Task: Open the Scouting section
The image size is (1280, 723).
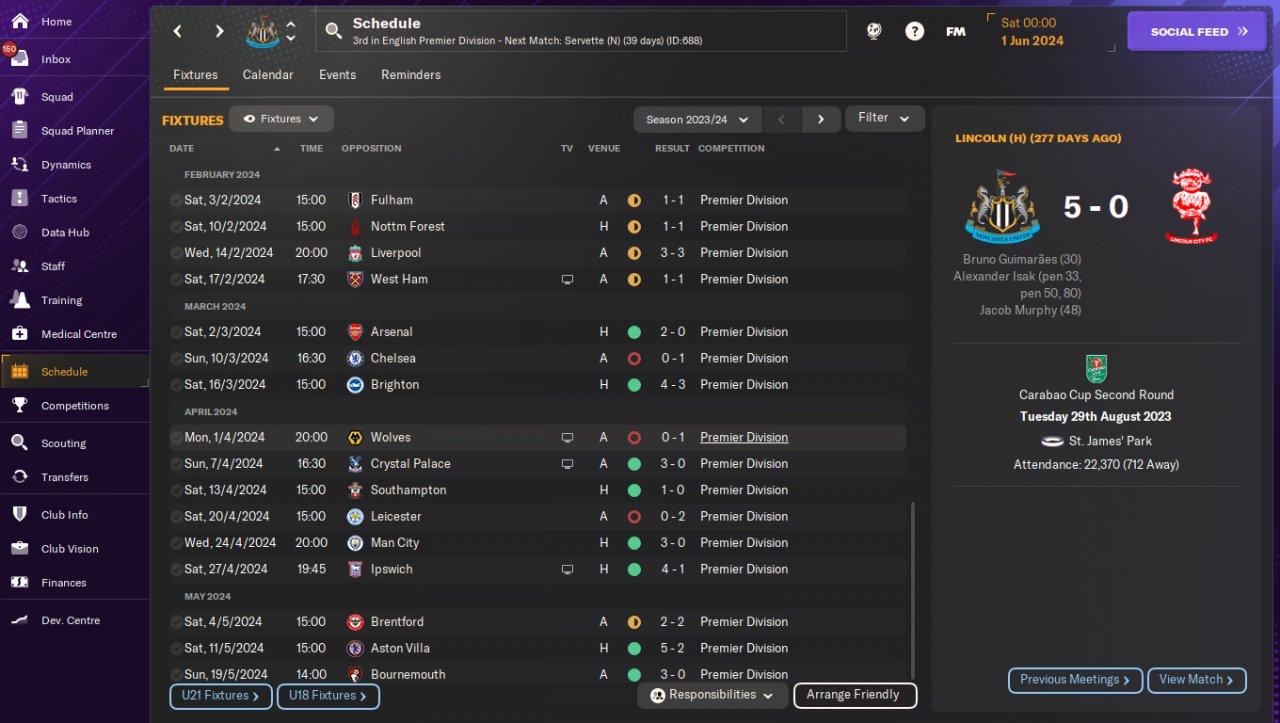Action: (x=63, y=443)
